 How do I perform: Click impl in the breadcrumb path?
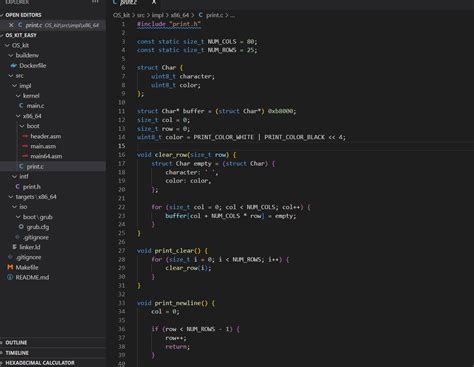[x=158, y=15]
